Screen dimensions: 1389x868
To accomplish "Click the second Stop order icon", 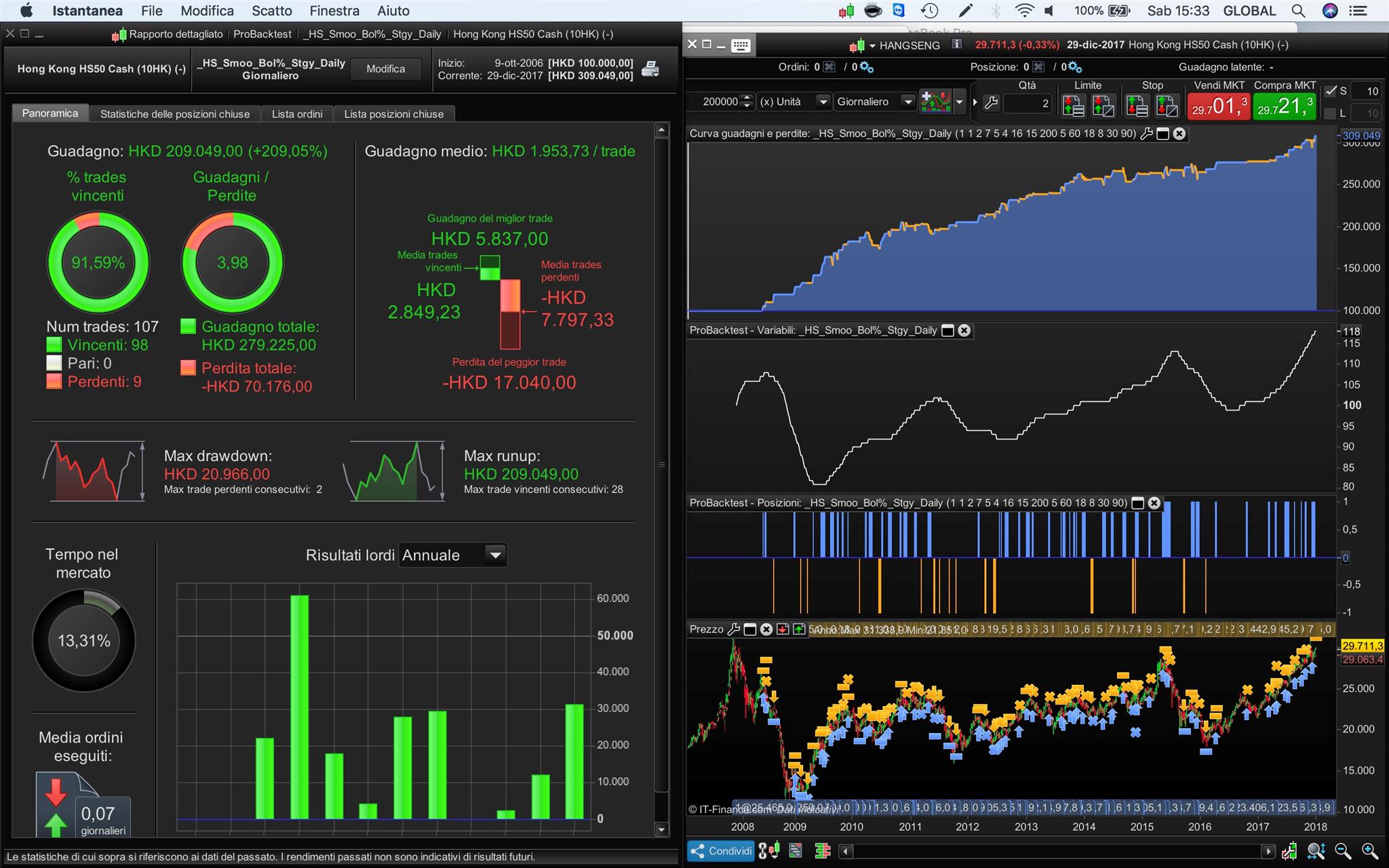I will pos(1167,106).
